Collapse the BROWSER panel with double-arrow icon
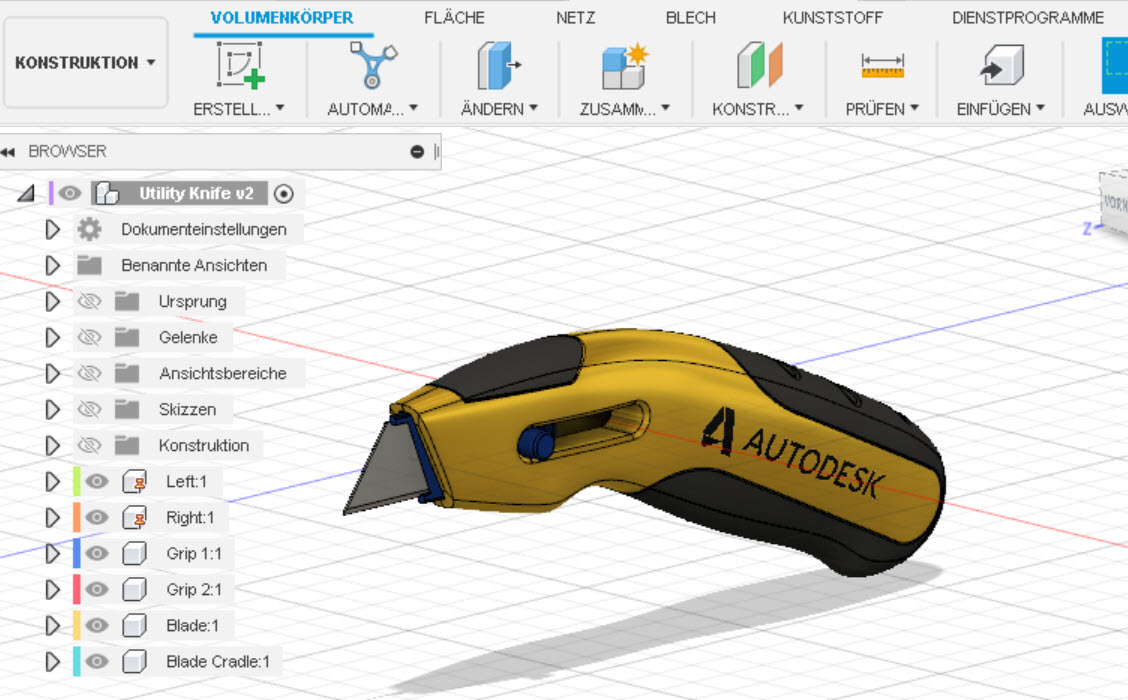Viewport: 1128px width, 700px height. point(8,152)
